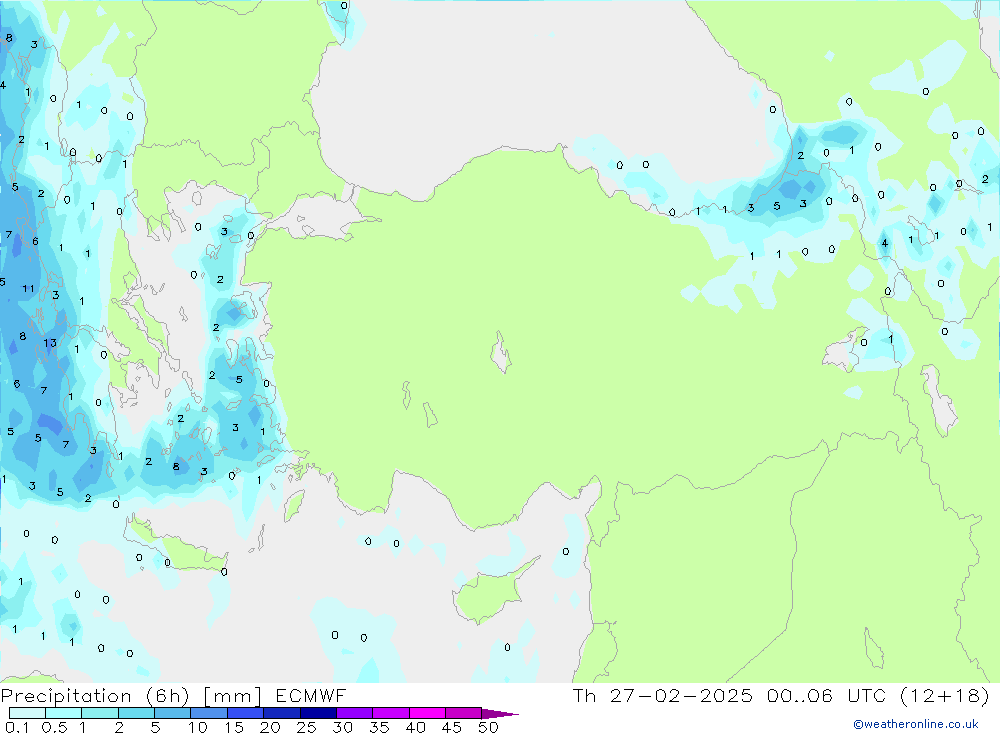Click the '20' legend scale label

[270, 727]
